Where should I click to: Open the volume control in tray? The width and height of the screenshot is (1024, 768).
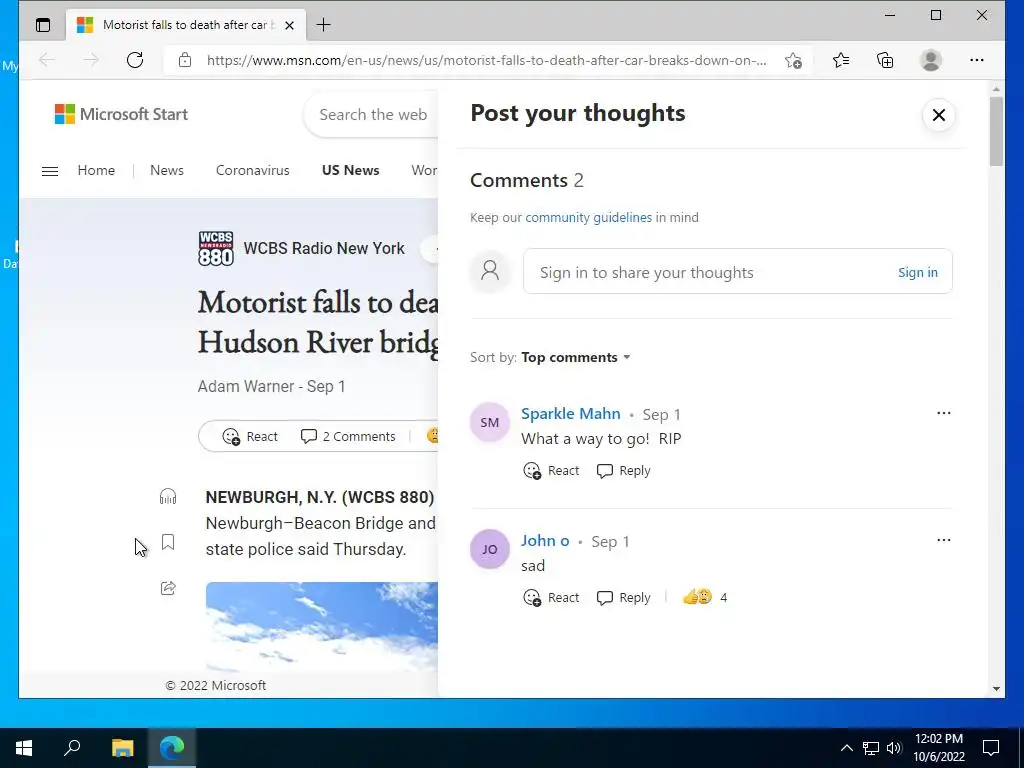[x=894, y=748]
